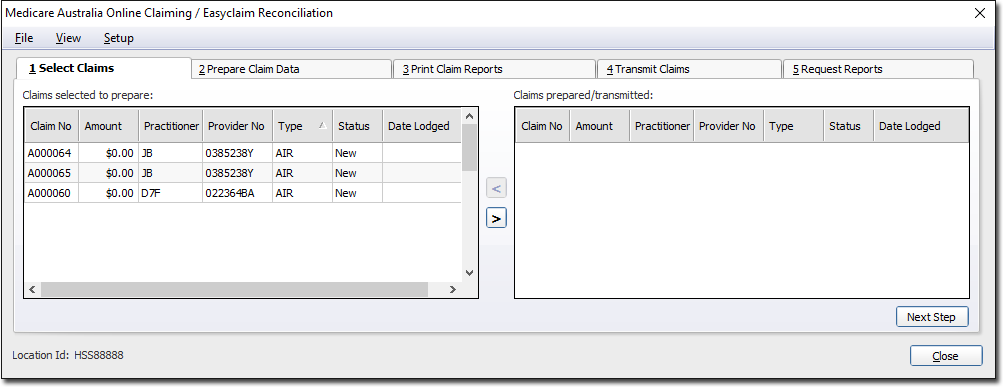Click the vertical scrollbar up arrow
This screenshot has height=387, width=1003.
470,116
